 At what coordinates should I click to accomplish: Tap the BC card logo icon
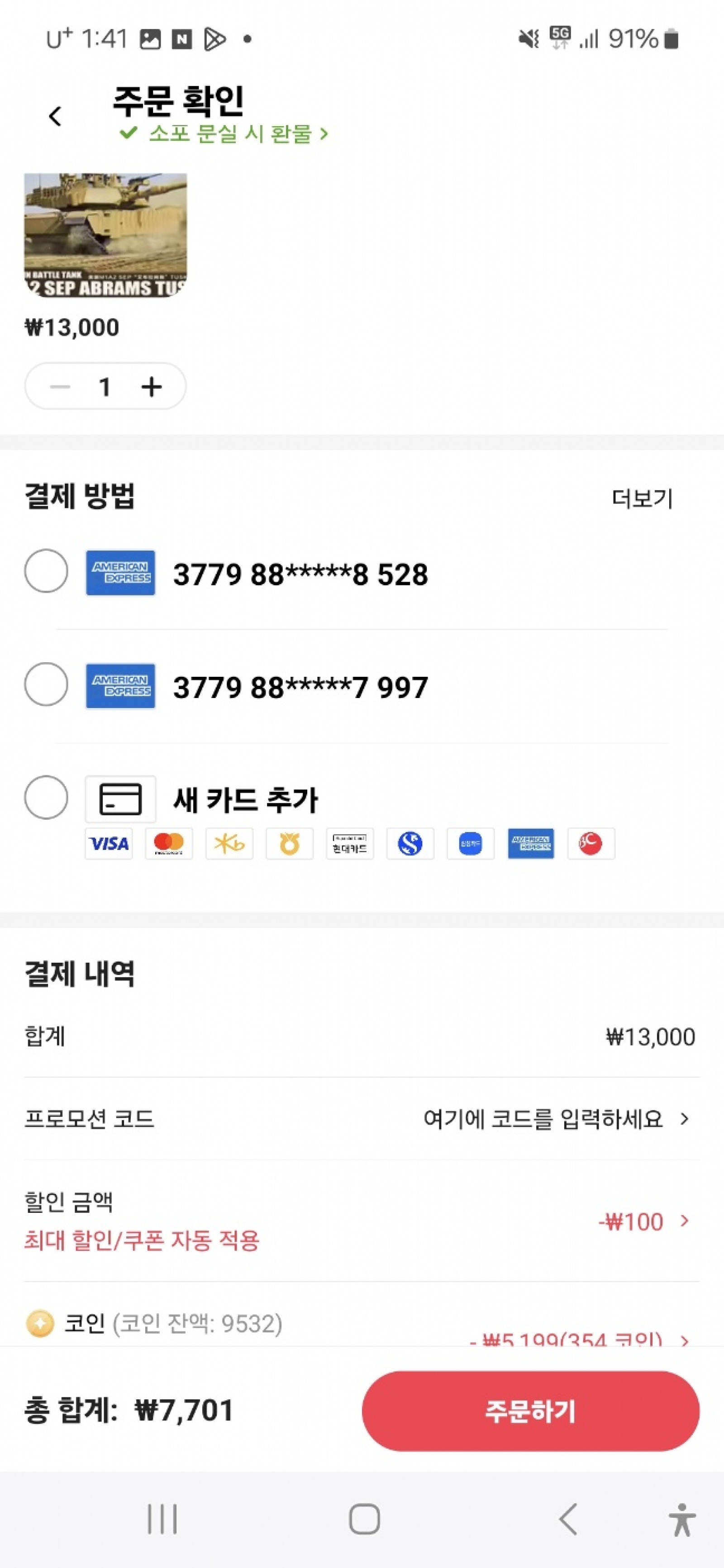pyautogui.click(x=591, y=844)
